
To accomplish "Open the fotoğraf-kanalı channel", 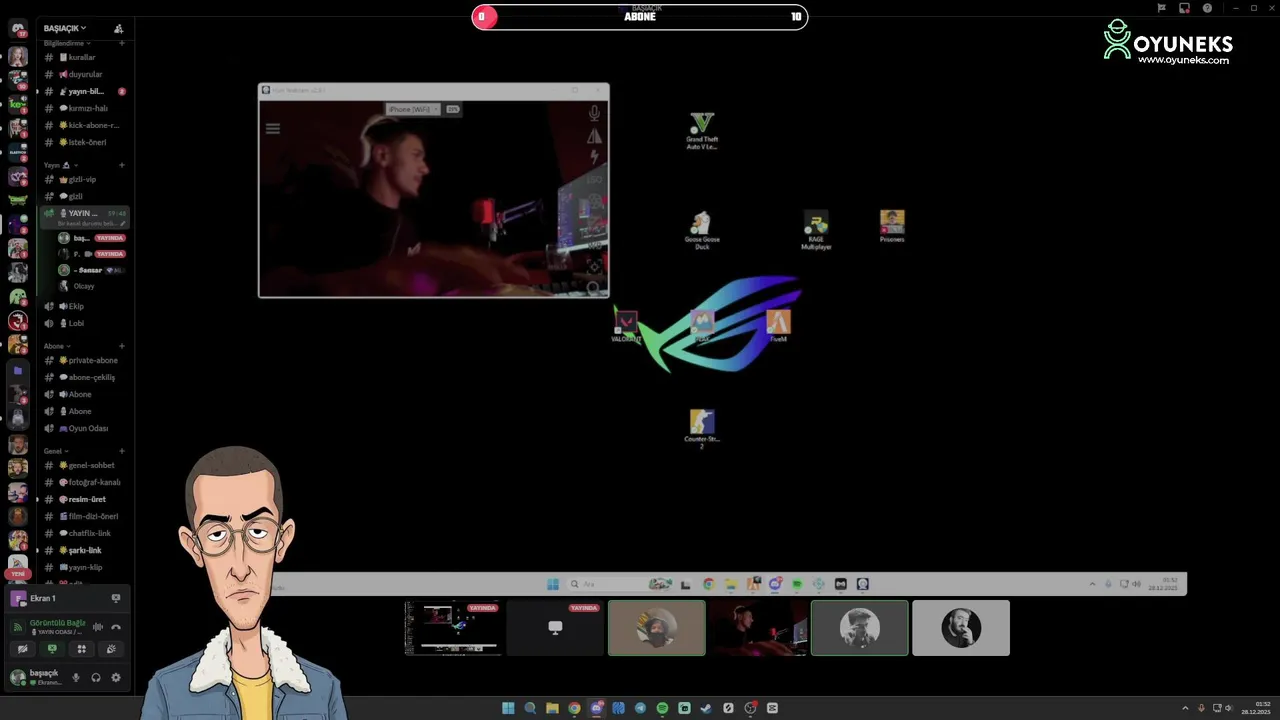I will point(85,482).
